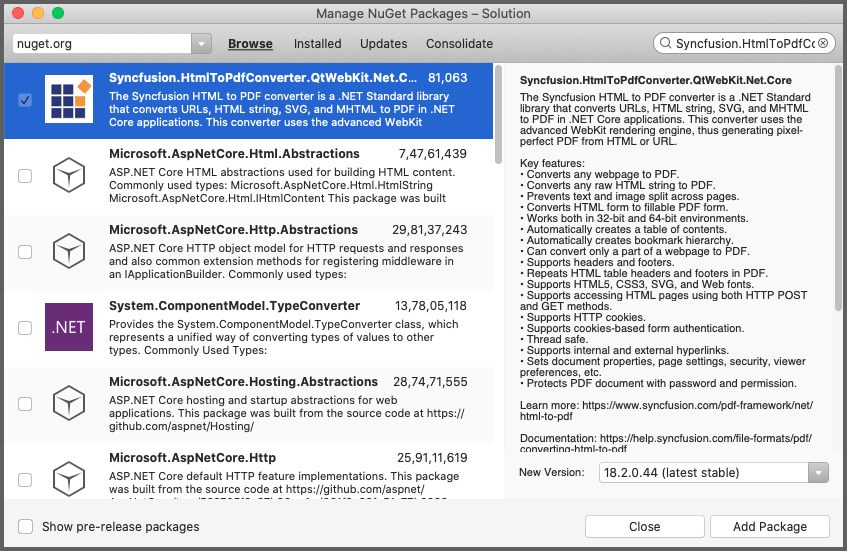847x551 pixels.
Task: Click the Microsoft.AspNetCore.Hosting.Abstractions cube icon
Action: coord(69,403)
